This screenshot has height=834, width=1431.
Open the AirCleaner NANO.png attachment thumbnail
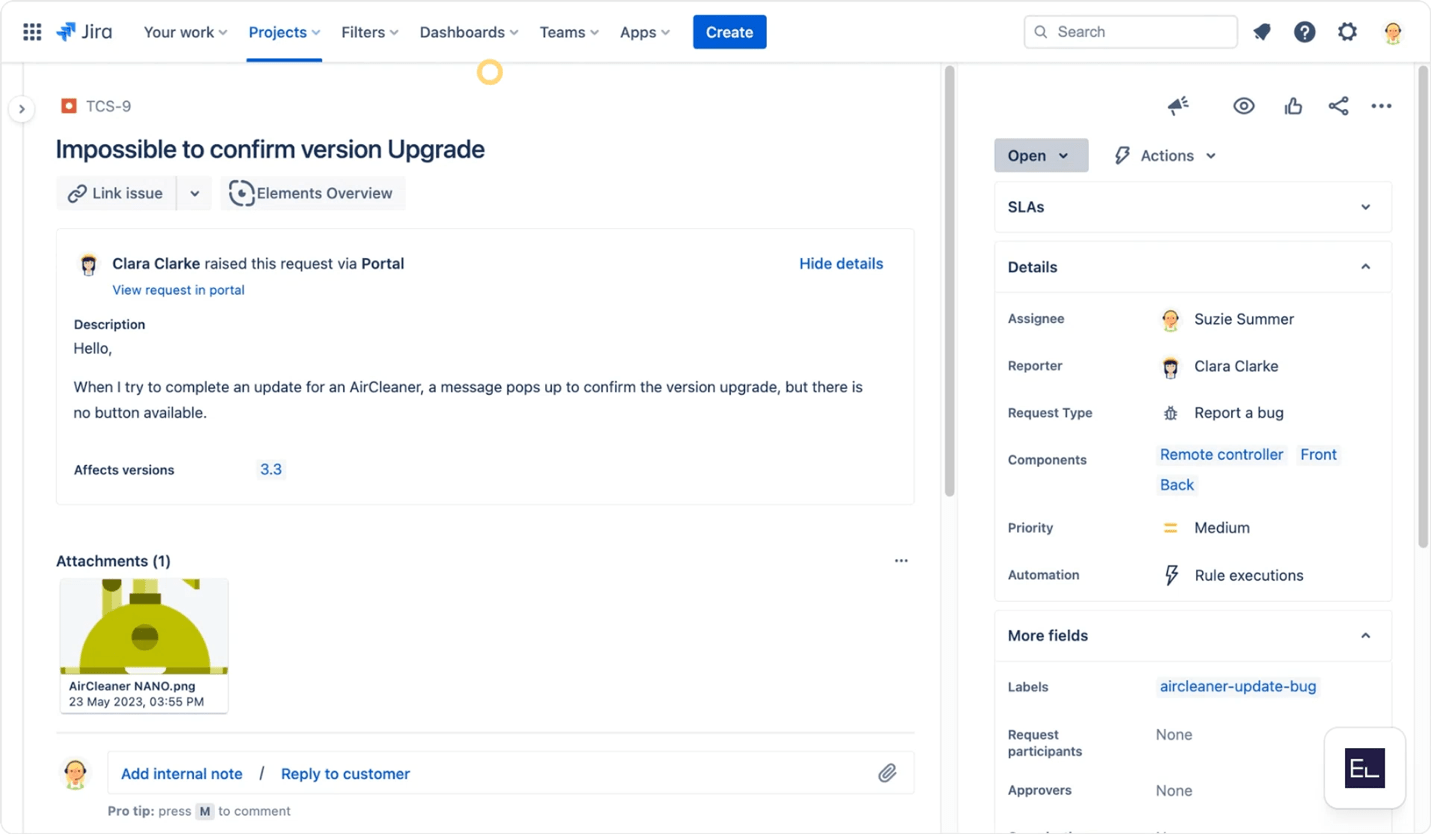[x=144, y=645]
